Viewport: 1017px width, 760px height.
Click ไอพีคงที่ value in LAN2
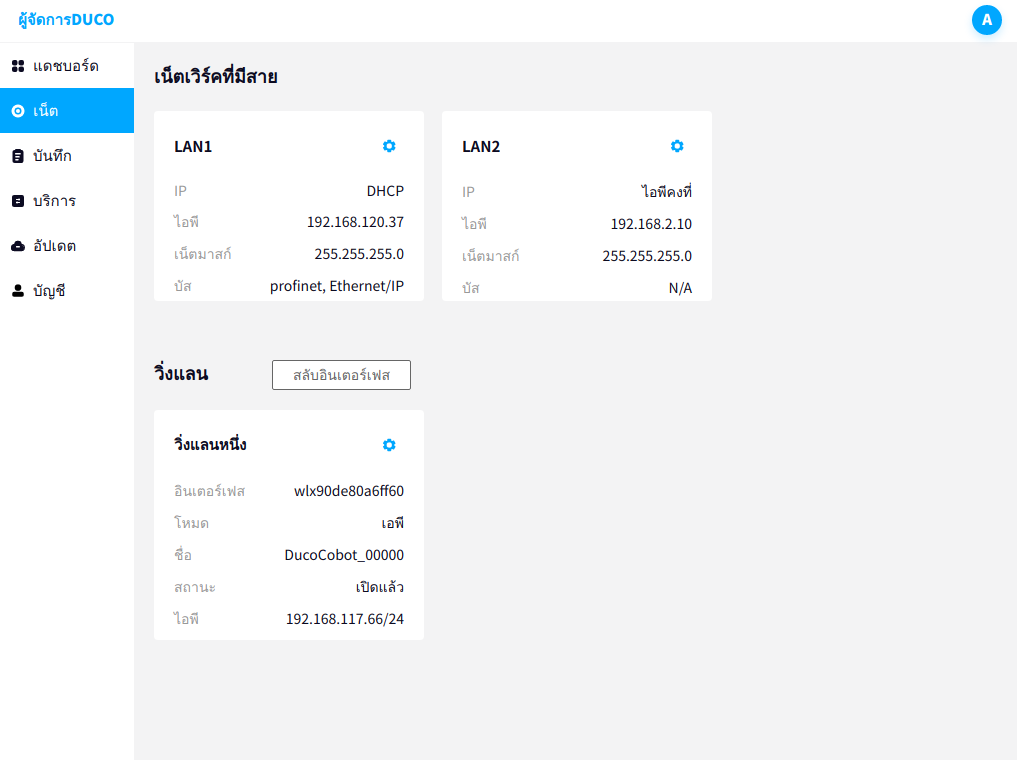pos(667,191)
